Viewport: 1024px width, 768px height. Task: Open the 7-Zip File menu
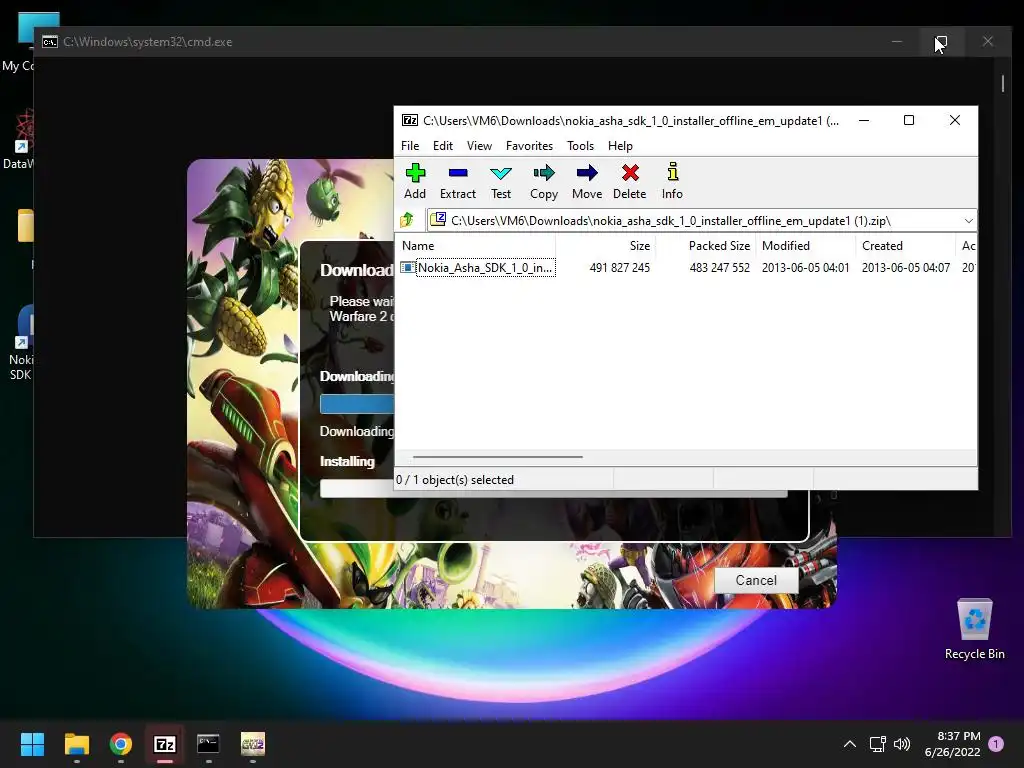click(x=410, y=146)
